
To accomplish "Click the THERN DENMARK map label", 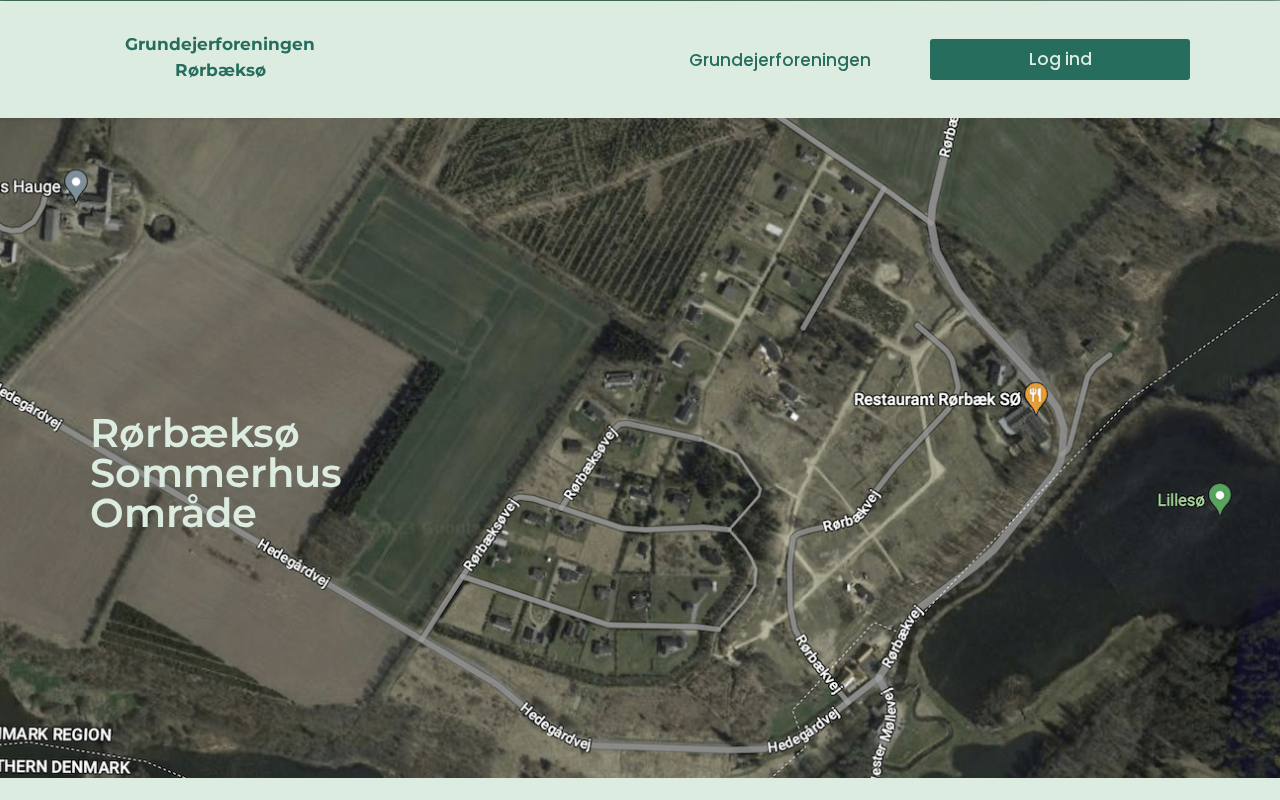I will coord(65,767).
